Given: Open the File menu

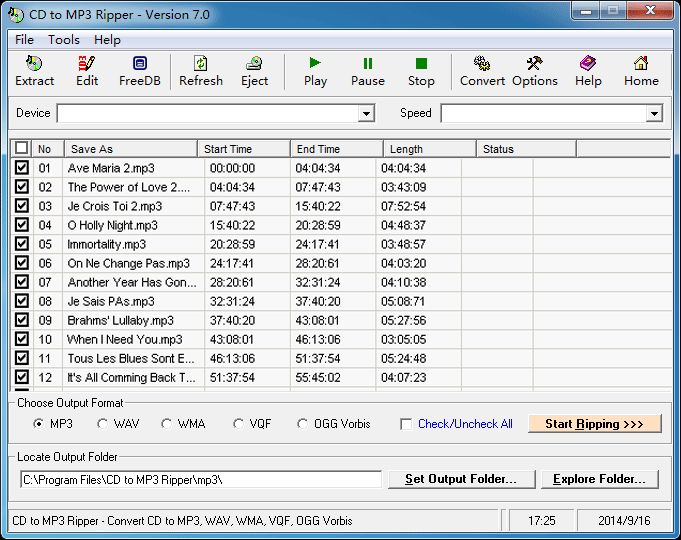Looking at the screenshot, I should 24,40.
